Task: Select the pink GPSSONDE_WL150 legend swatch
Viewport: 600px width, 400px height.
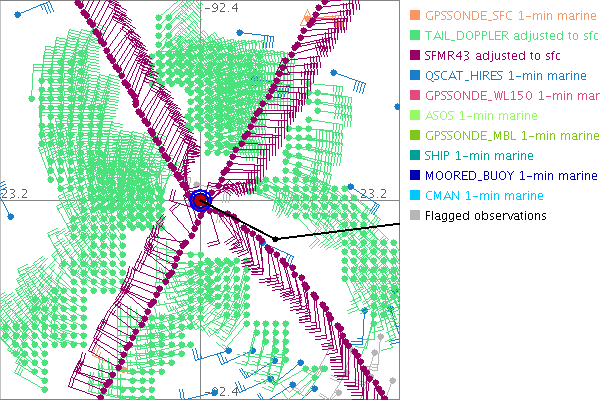Action: 412,95
